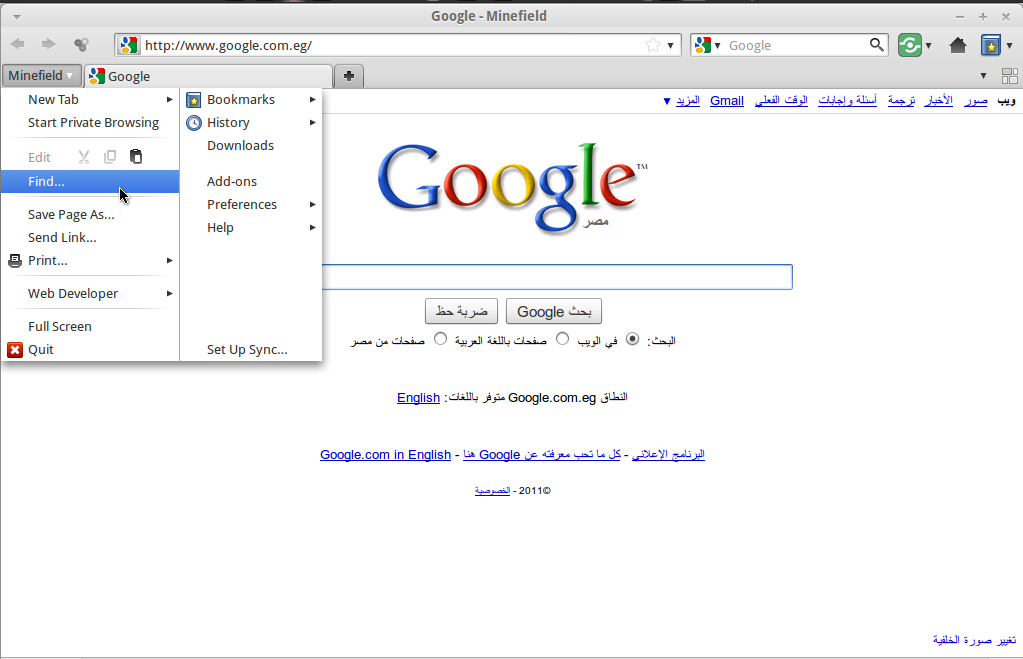Select the web search radio button
The width and height of the screenshot is (1023, 659).
(632, 339)
